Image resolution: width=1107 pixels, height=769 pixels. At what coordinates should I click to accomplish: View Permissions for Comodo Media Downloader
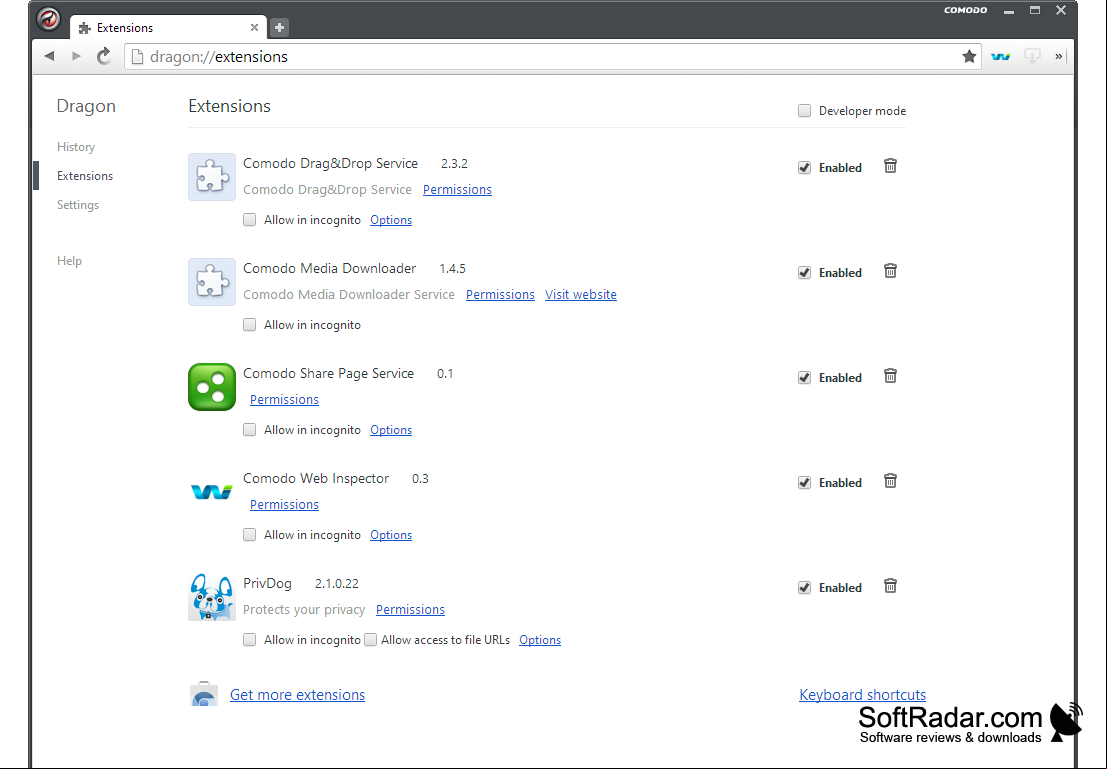point(501,294)
